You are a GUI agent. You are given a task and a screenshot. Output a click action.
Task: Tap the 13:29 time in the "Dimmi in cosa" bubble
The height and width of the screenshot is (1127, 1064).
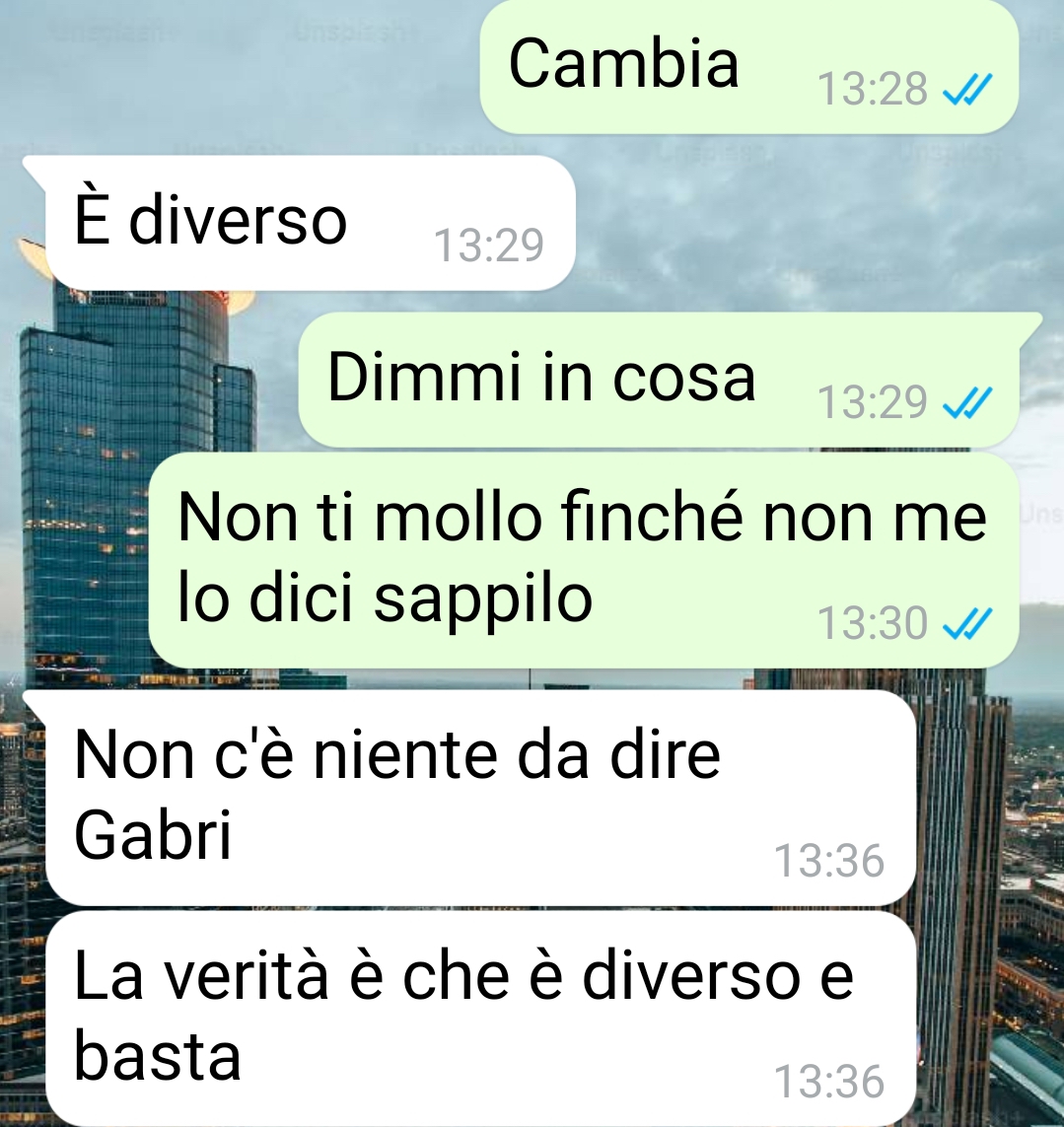pyautogui.click(x=872, y=402)
